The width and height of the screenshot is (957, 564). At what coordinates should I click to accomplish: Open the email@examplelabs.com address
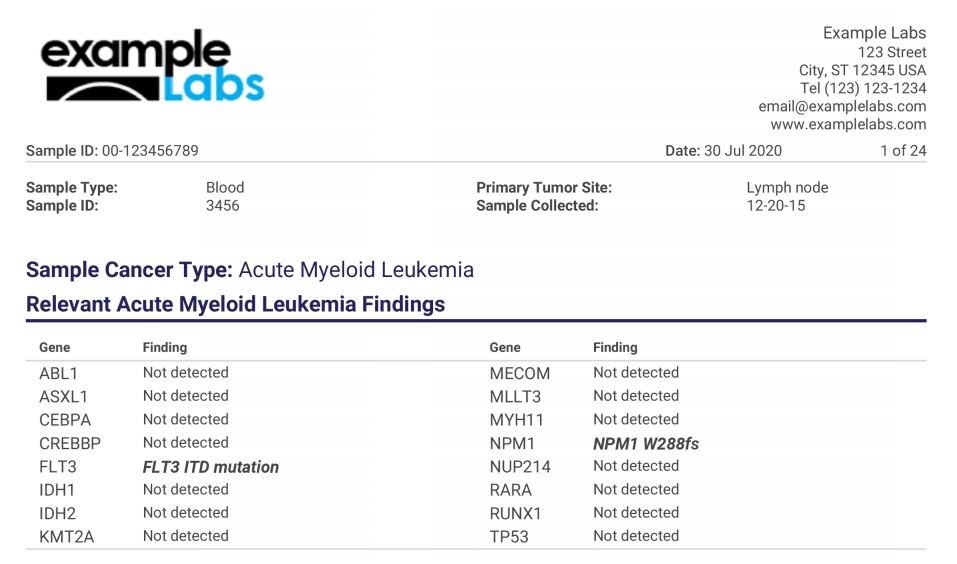point(842,106)
